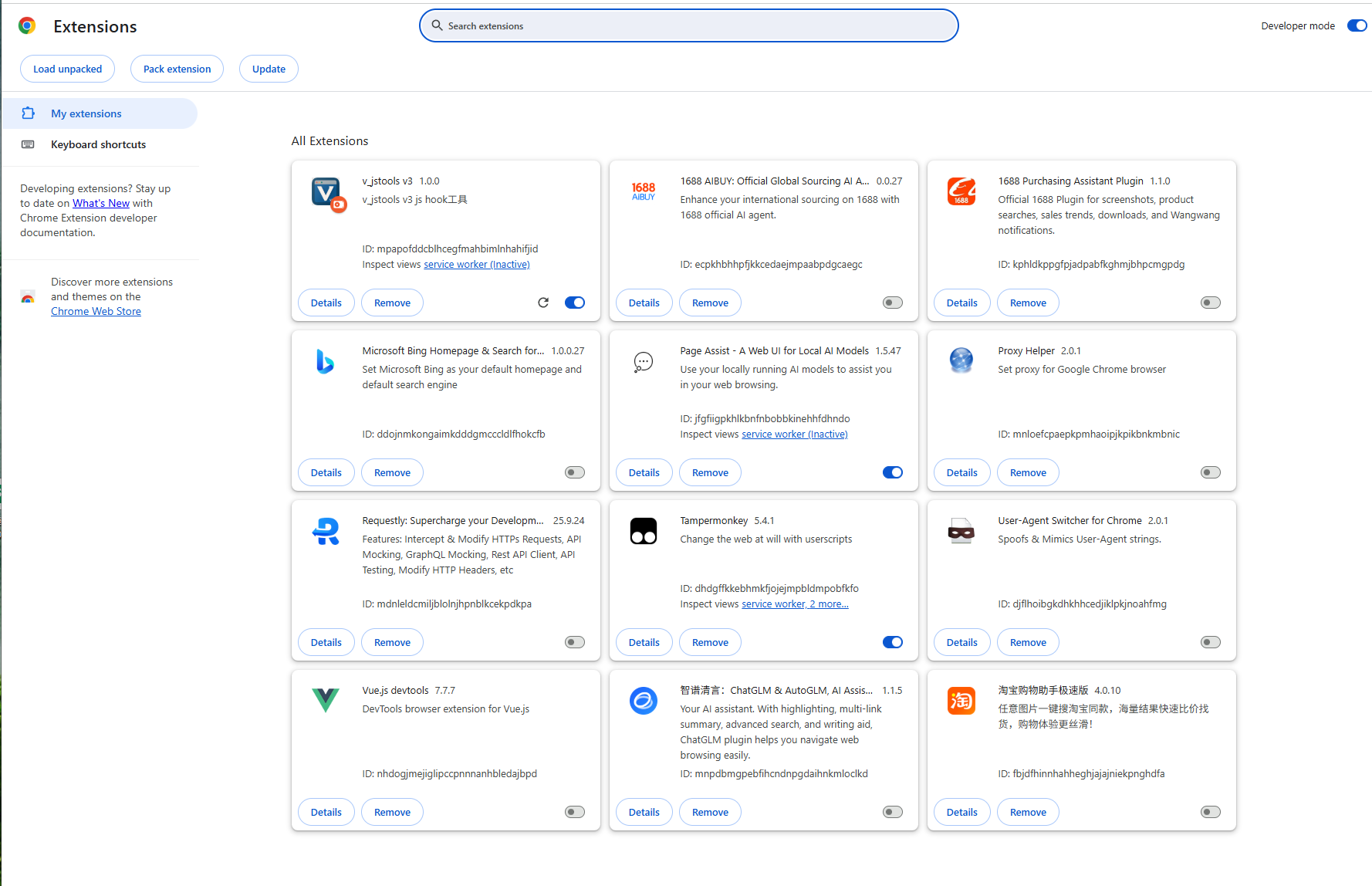Open Details for Vue.js devtools
The width and height of the screenshot is (1372, 886).
tap(326, 812)
